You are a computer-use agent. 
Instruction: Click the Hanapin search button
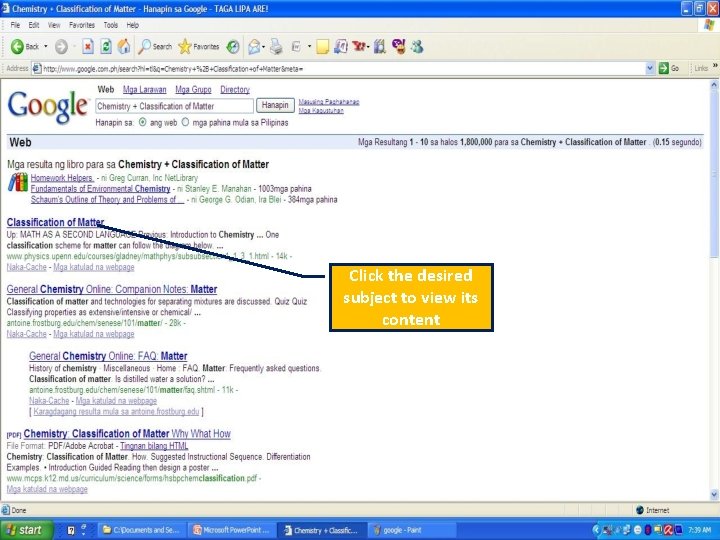[275, 106]
